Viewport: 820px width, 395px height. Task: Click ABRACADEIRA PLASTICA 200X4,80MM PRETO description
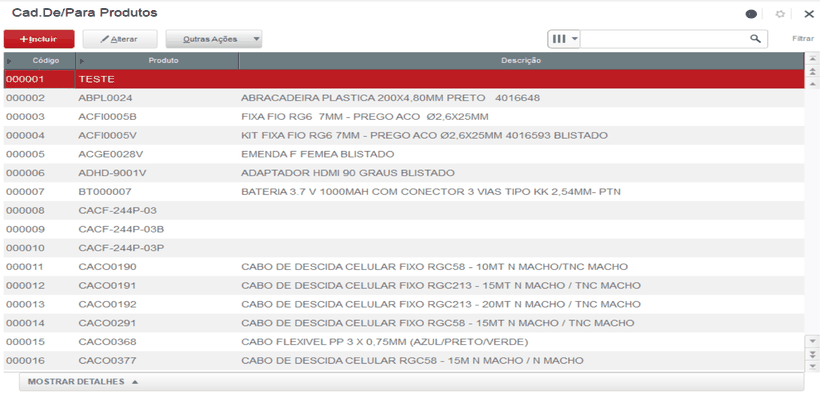pyautogui.click(x=390, y=98)
